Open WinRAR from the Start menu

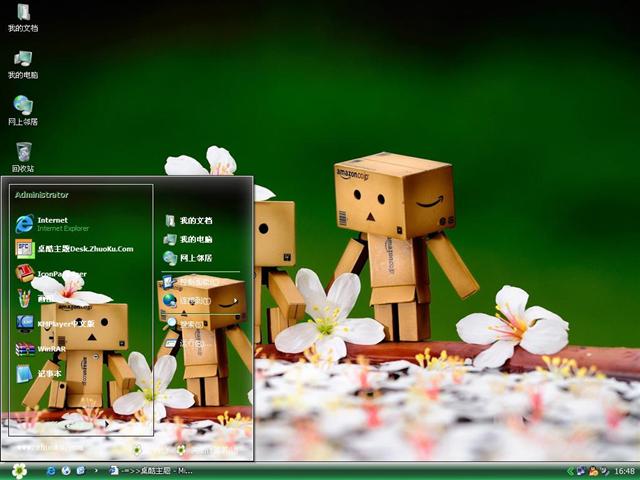(x=52, y=349)
